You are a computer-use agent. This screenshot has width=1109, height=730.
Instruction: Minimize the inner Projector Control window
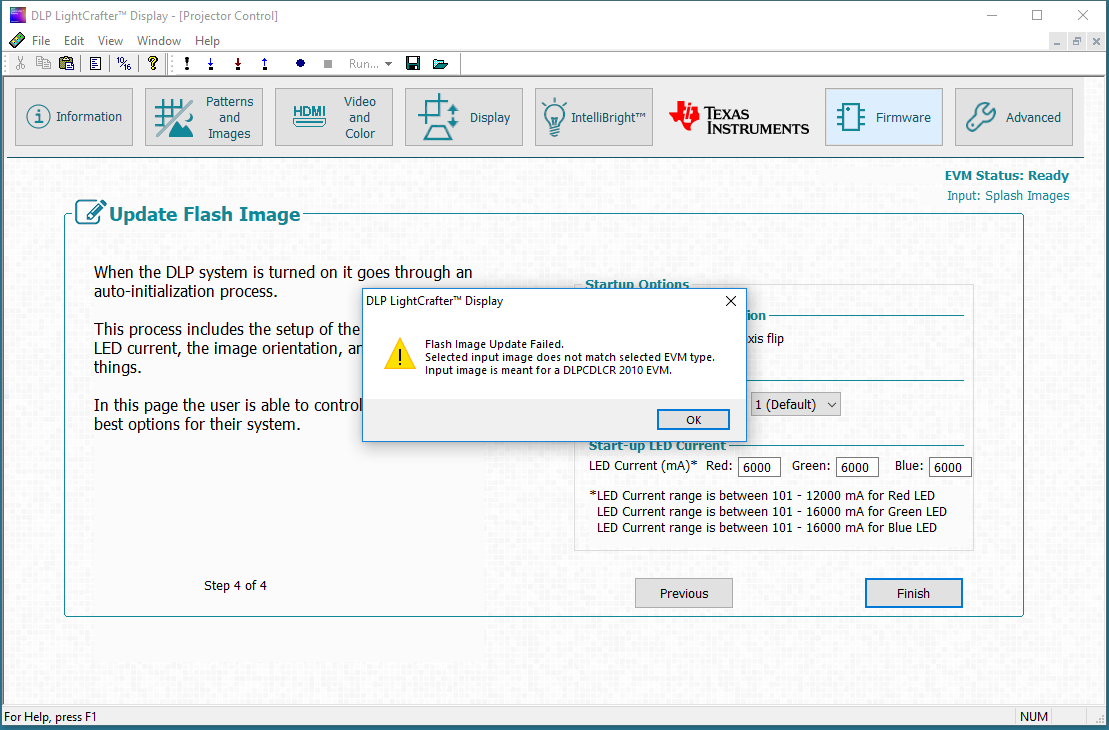click(x=1057, y=42)
